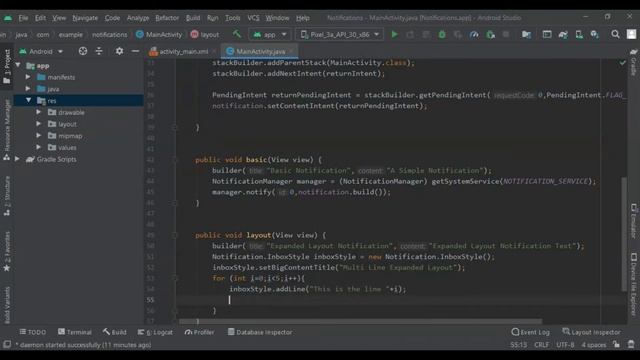Fold the basic(View view) method

point(175,160)
